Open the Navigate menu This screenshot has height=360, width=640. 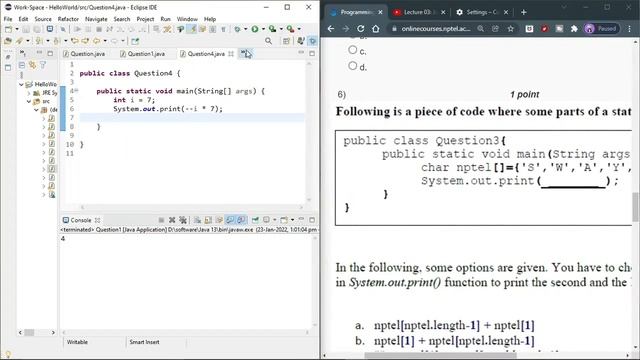(x=96, y=19)
